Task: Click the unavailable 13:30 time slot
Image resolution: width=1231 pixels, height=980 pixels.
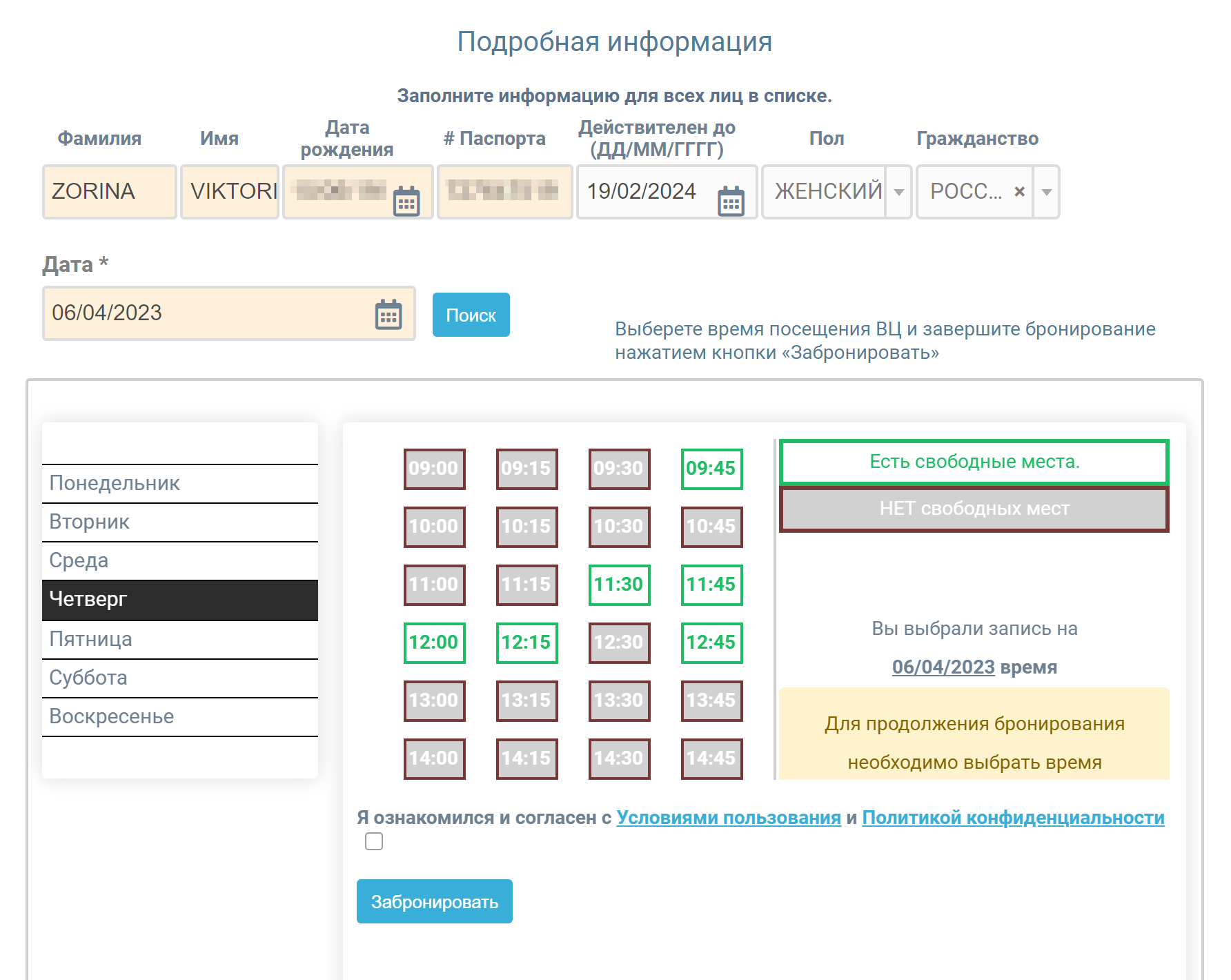Action: click(619, 700)
